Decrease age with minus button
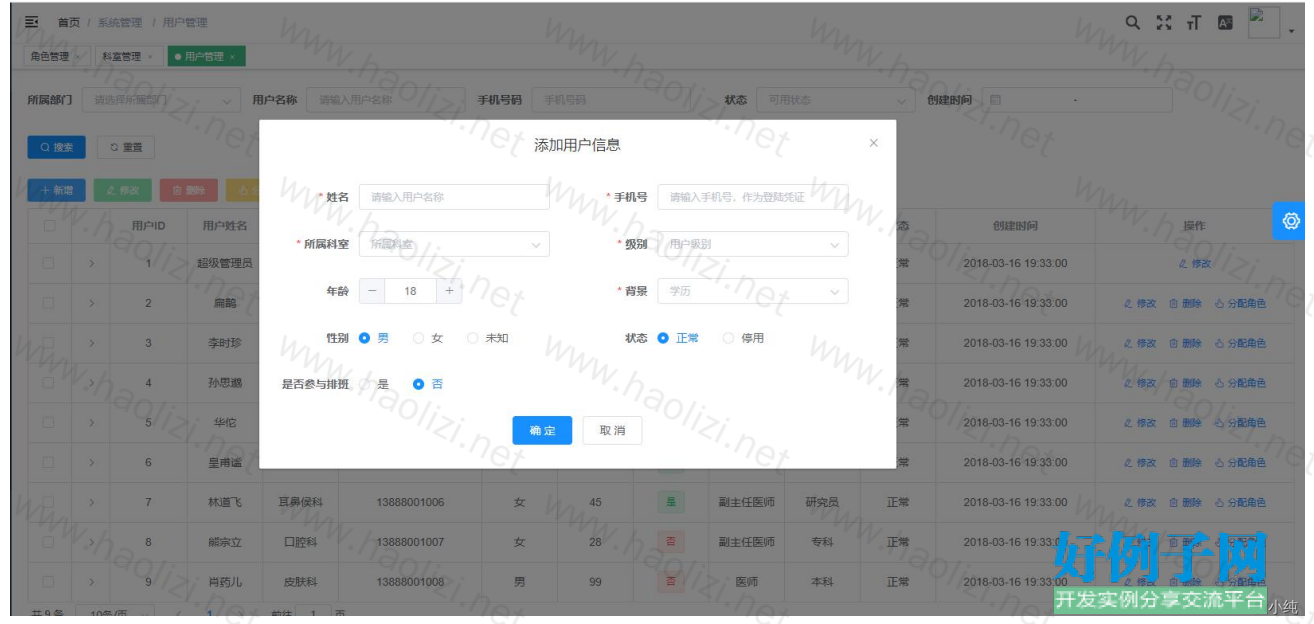This screenshot has width=1314, height=624. pyautogui.click(x=372, y=291)
